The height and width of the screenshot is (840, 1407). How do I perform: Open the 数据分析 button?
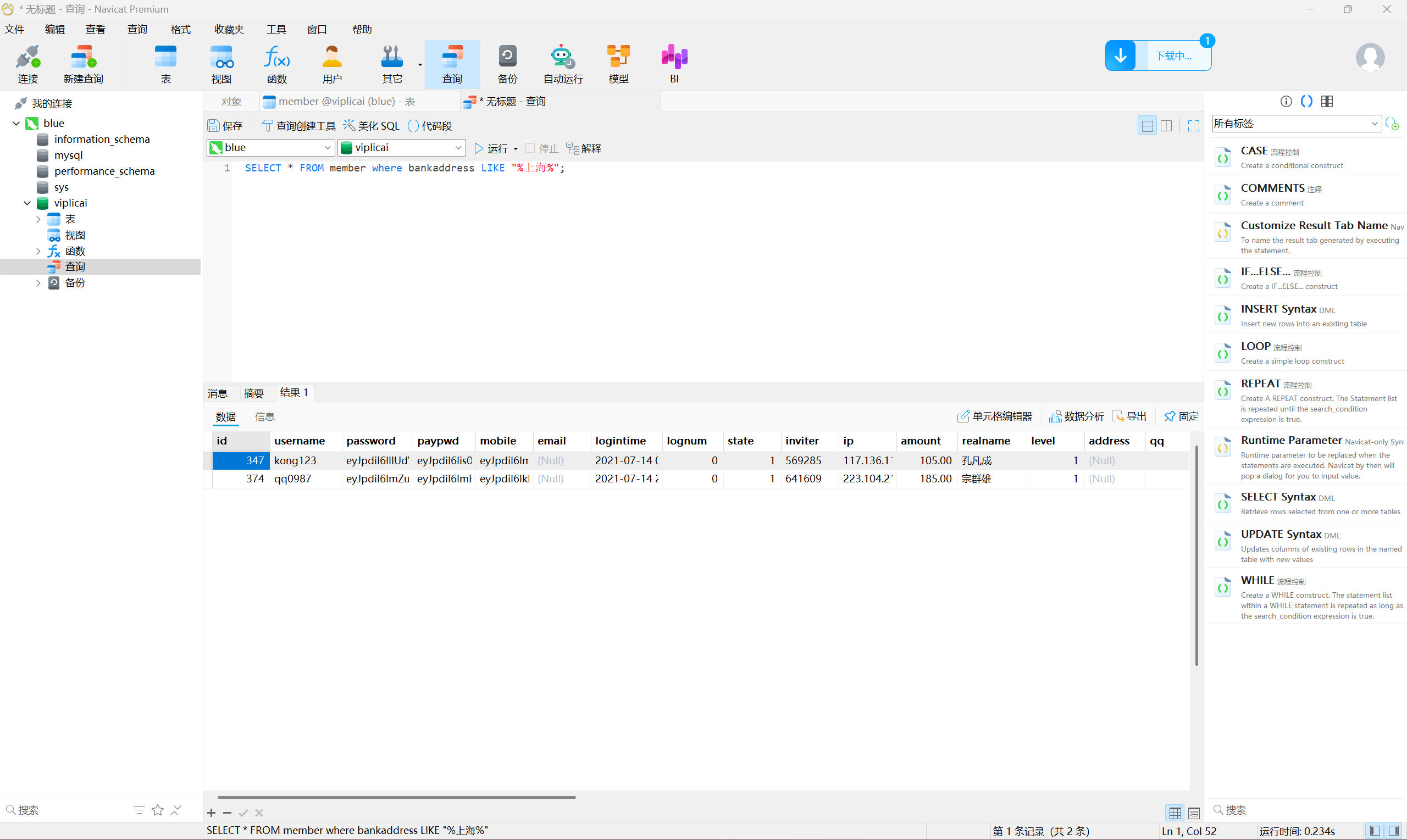[x=1076, y=416]
